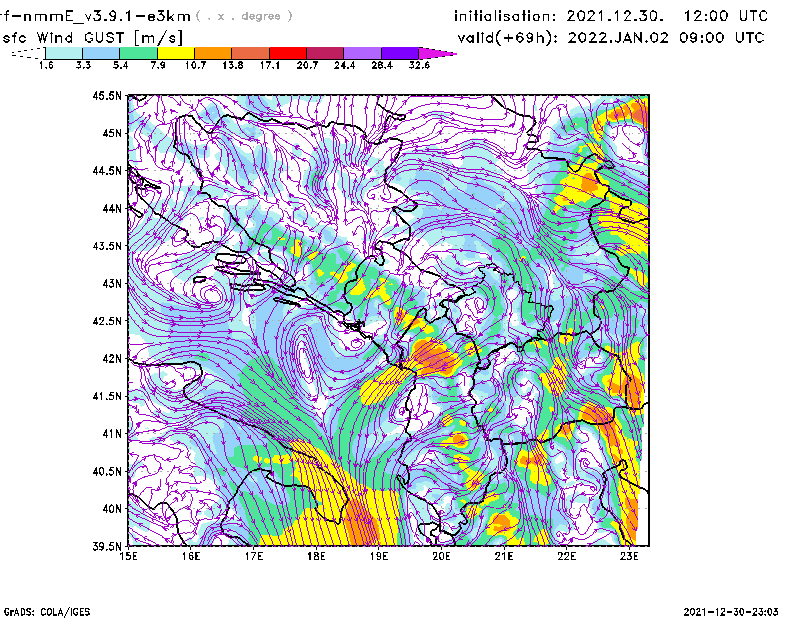Click the 41.5N latitude label
800x618 pixels.
coord(107,396)
